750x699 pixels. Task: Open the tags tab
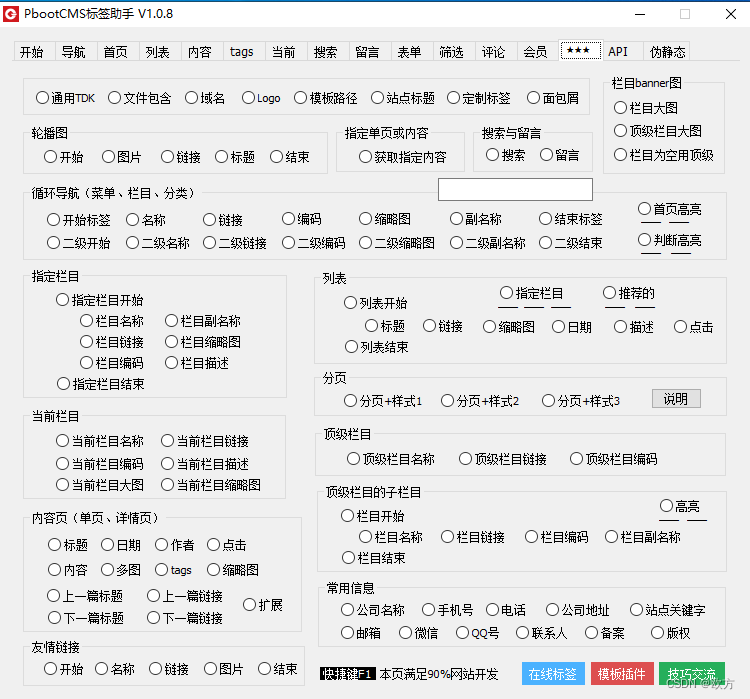[x=242, y=52]
